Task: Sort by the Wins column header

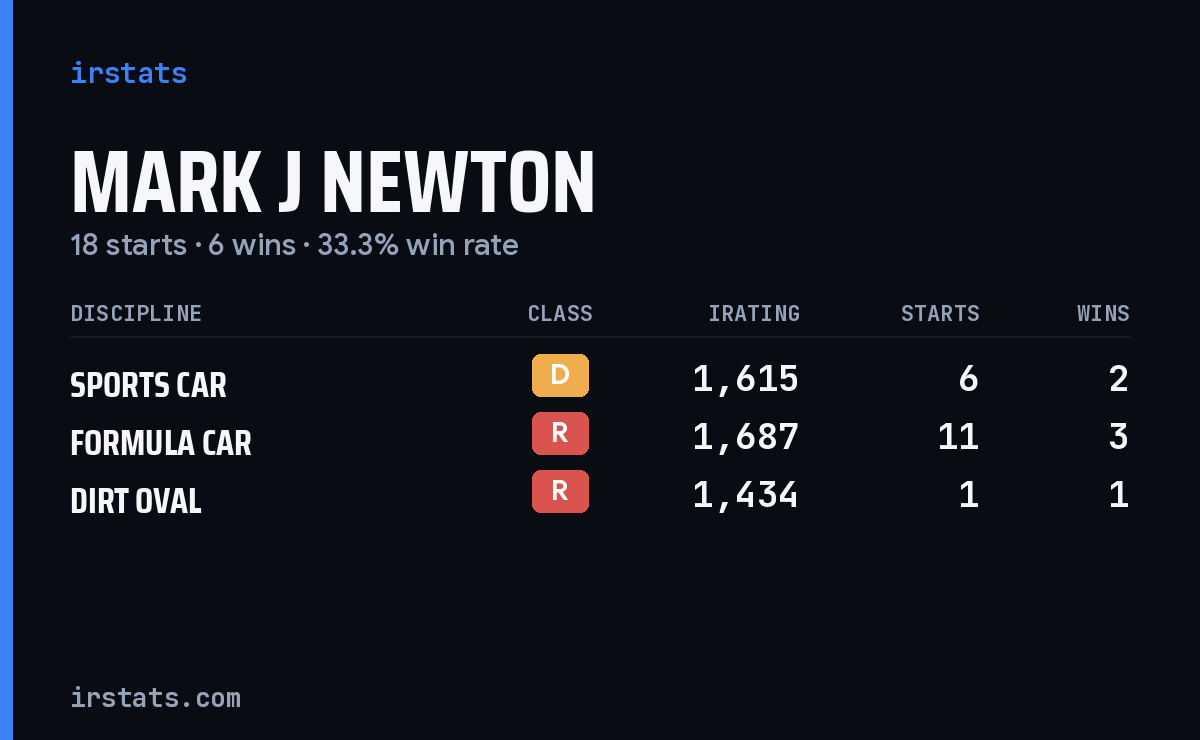Action: [1103, 313]
